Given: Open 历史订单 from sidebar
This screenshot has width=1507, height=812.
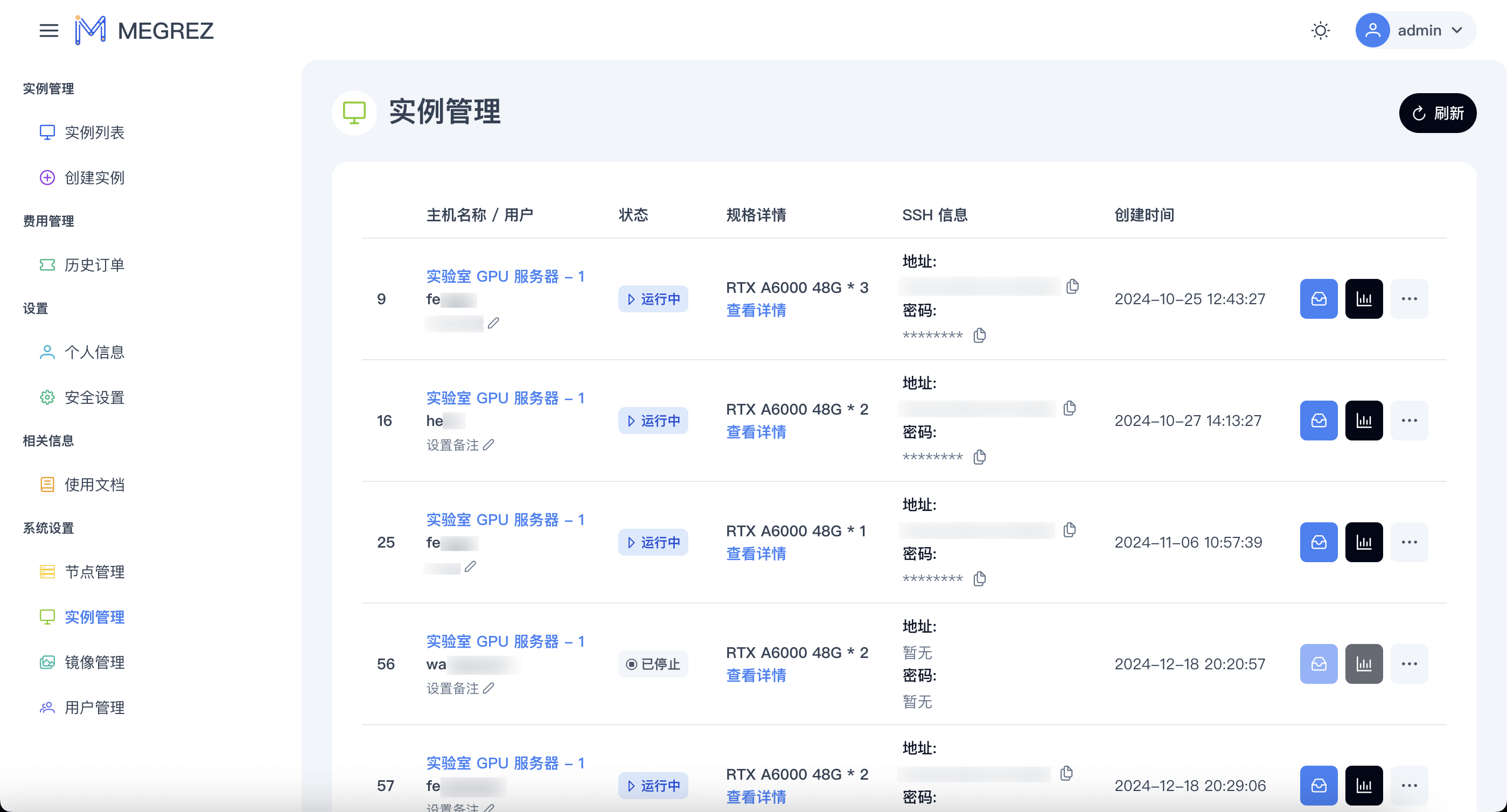Looking at the screenshot, I should pos(94,265).
